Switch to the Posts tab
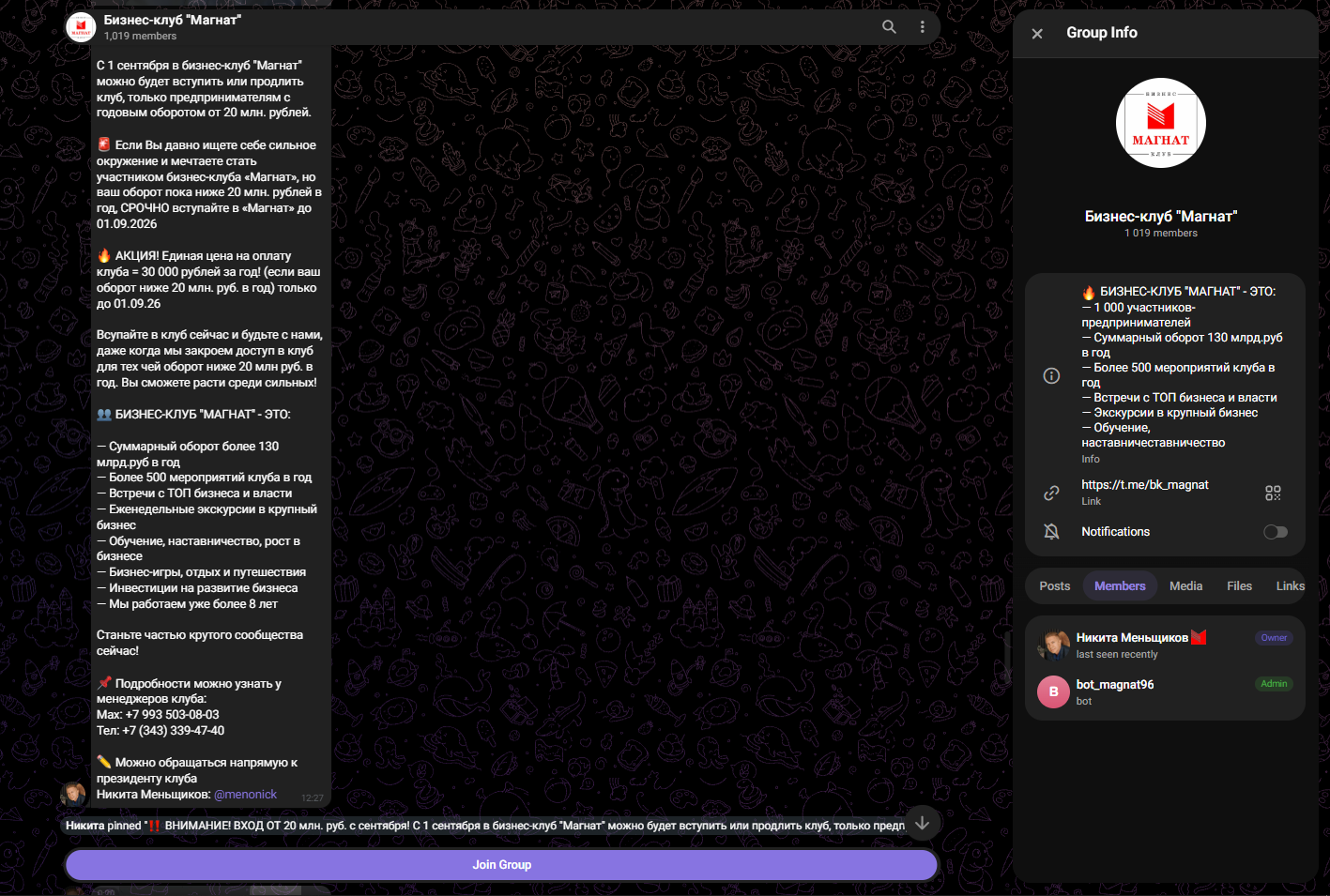1330x896 pixels. (x=1054, y=585)
